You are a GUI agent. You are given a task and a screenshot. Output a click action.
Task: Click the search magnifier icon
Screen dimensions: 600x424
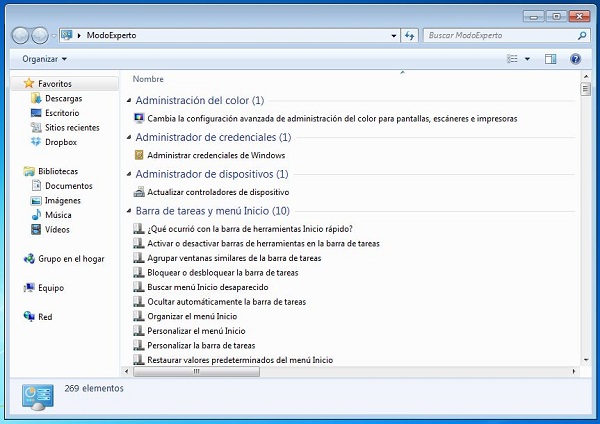pos(582,35)
